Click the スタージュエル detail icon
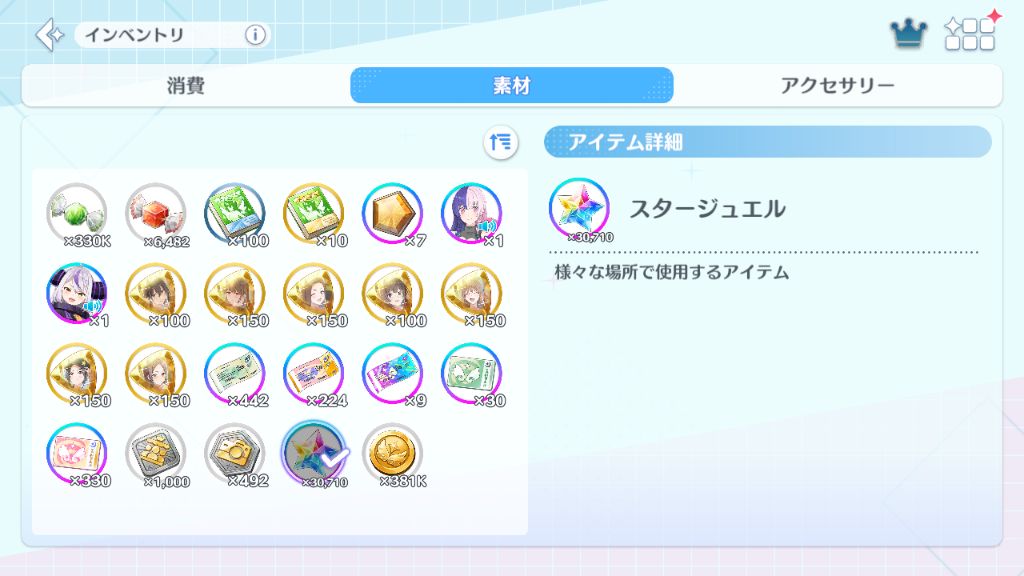 580,210
